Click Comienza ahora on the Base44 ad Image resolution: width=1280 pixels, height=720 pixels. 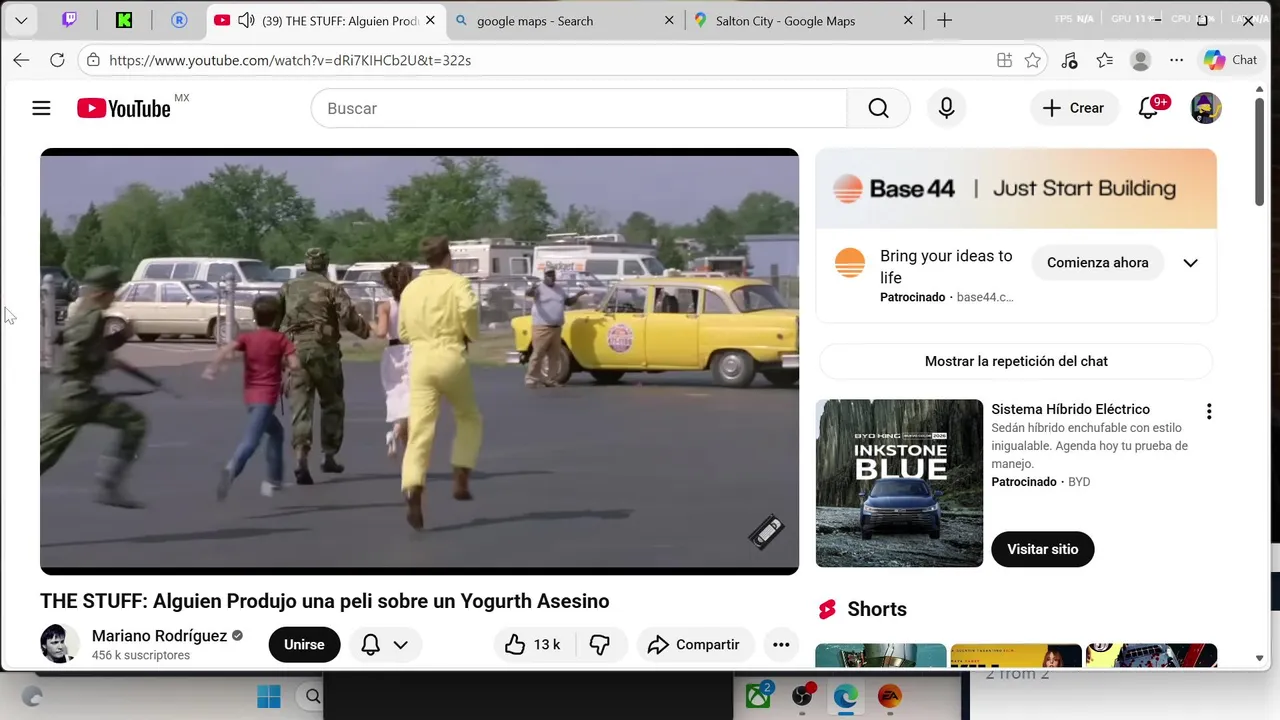coord(1097,263)
